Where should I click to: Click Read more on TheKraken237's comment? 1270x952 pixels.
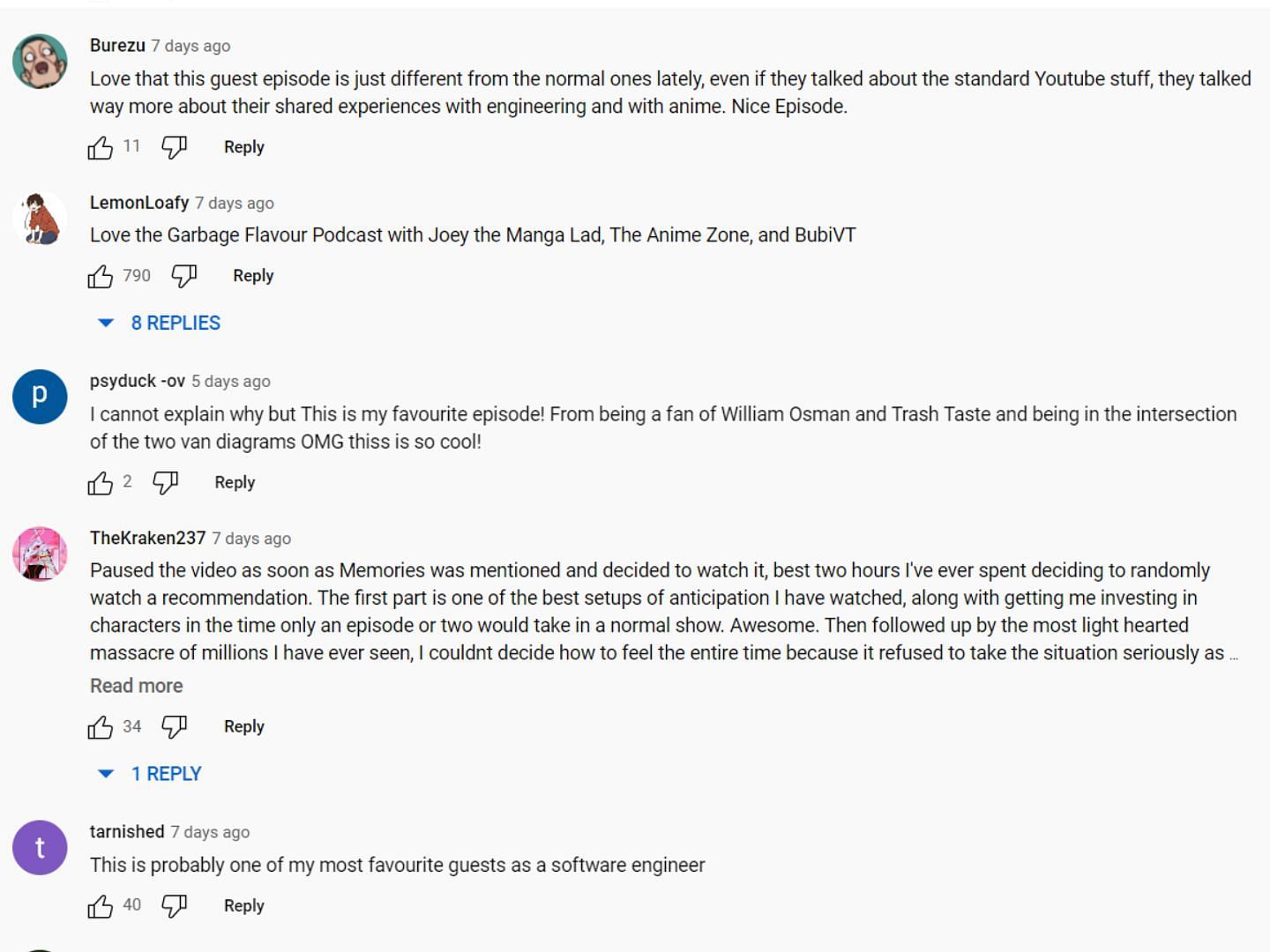click(137, 686)
